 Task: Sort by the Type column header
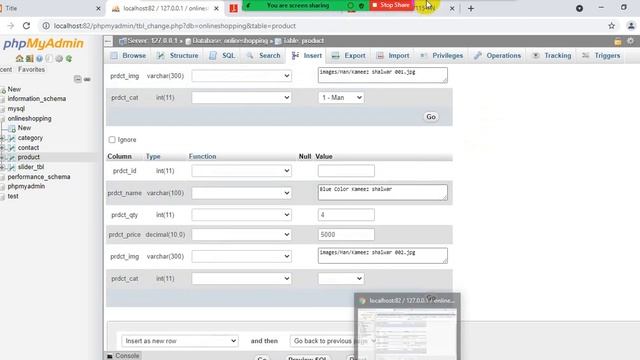[153, 156]
